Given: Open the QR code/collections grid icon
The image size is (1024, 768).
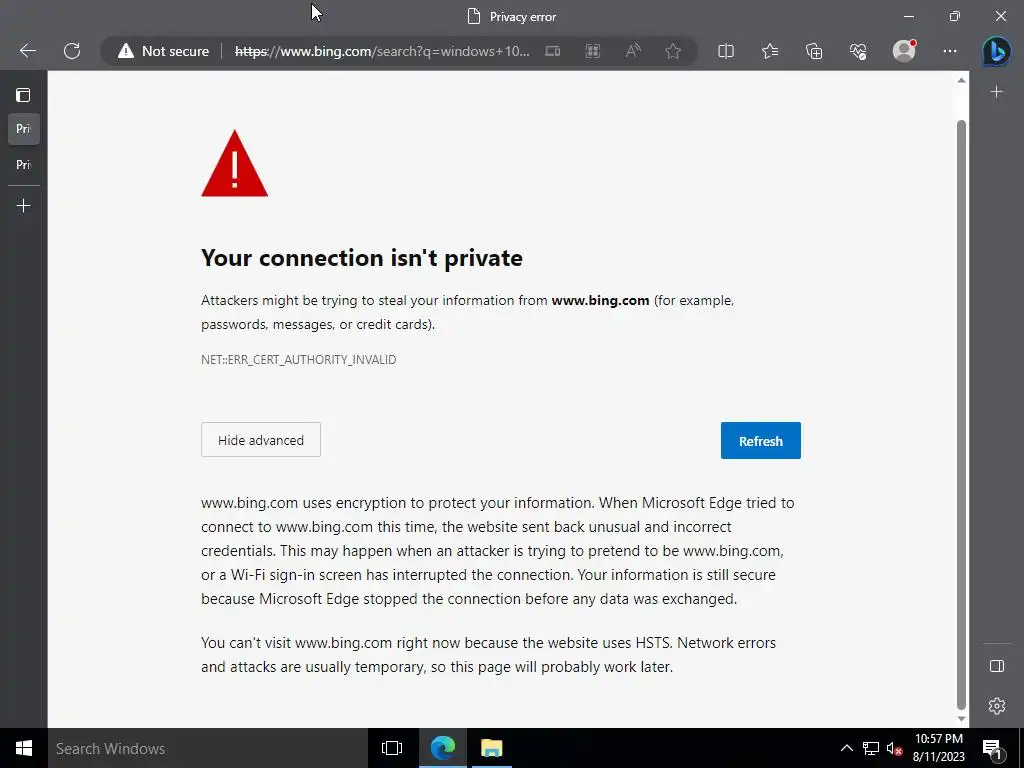Looking at the screenshot, I should (x=592, y=51).
